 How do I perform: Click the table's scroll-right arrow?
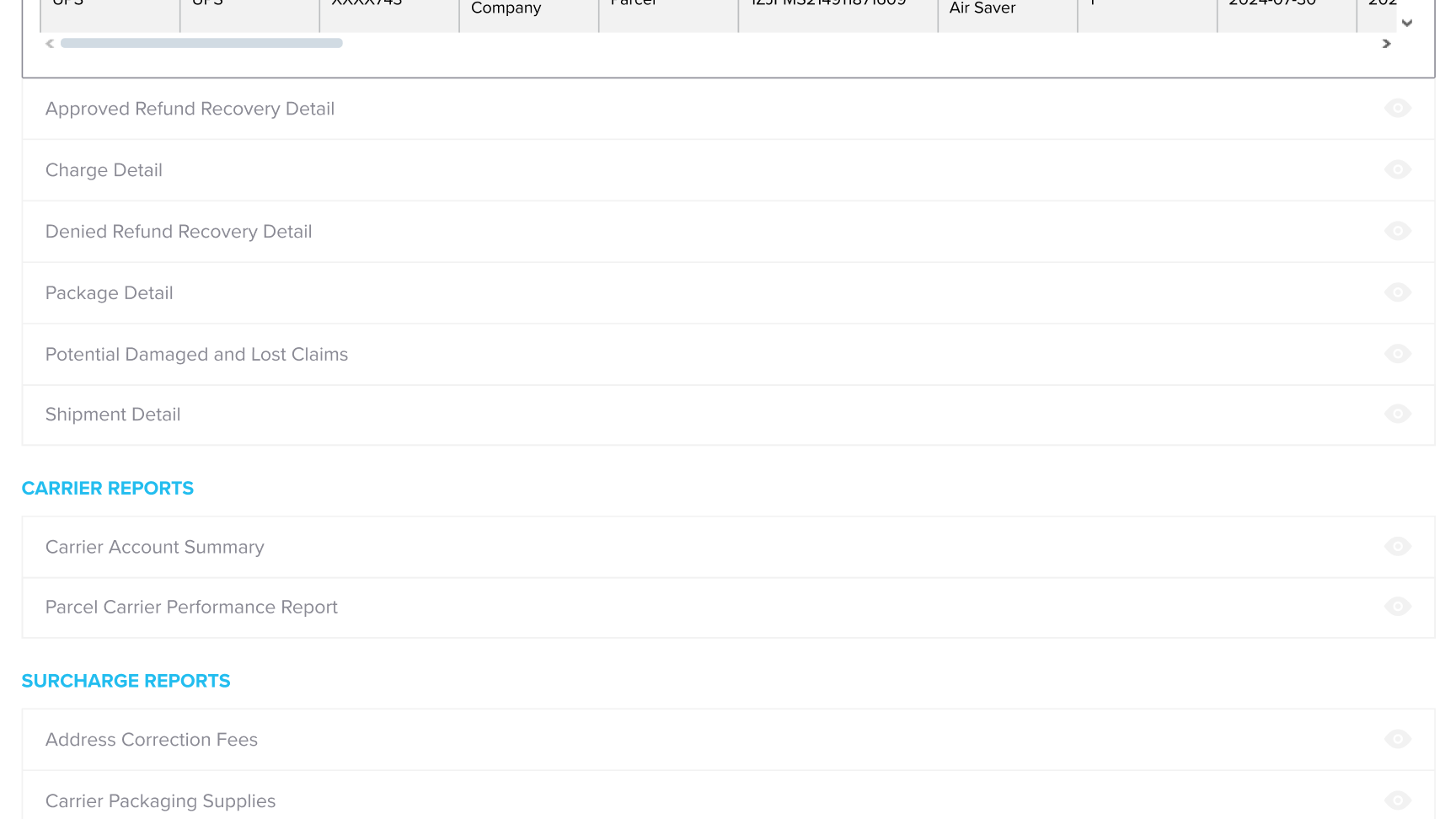click(x=1386, y=43)
